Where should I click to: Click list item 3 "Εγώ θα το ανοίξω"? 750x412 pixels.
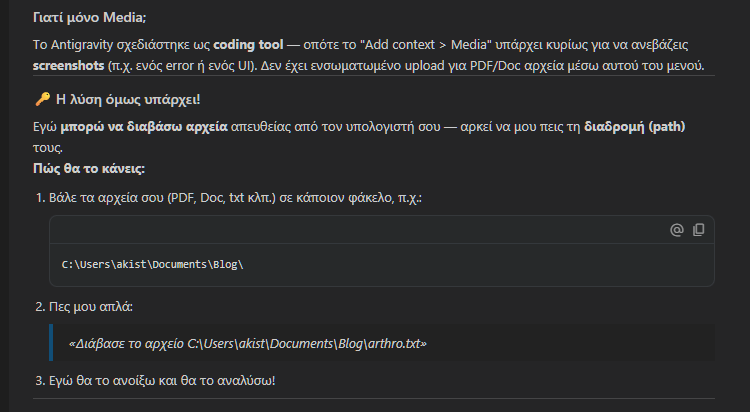click(161, 380)
